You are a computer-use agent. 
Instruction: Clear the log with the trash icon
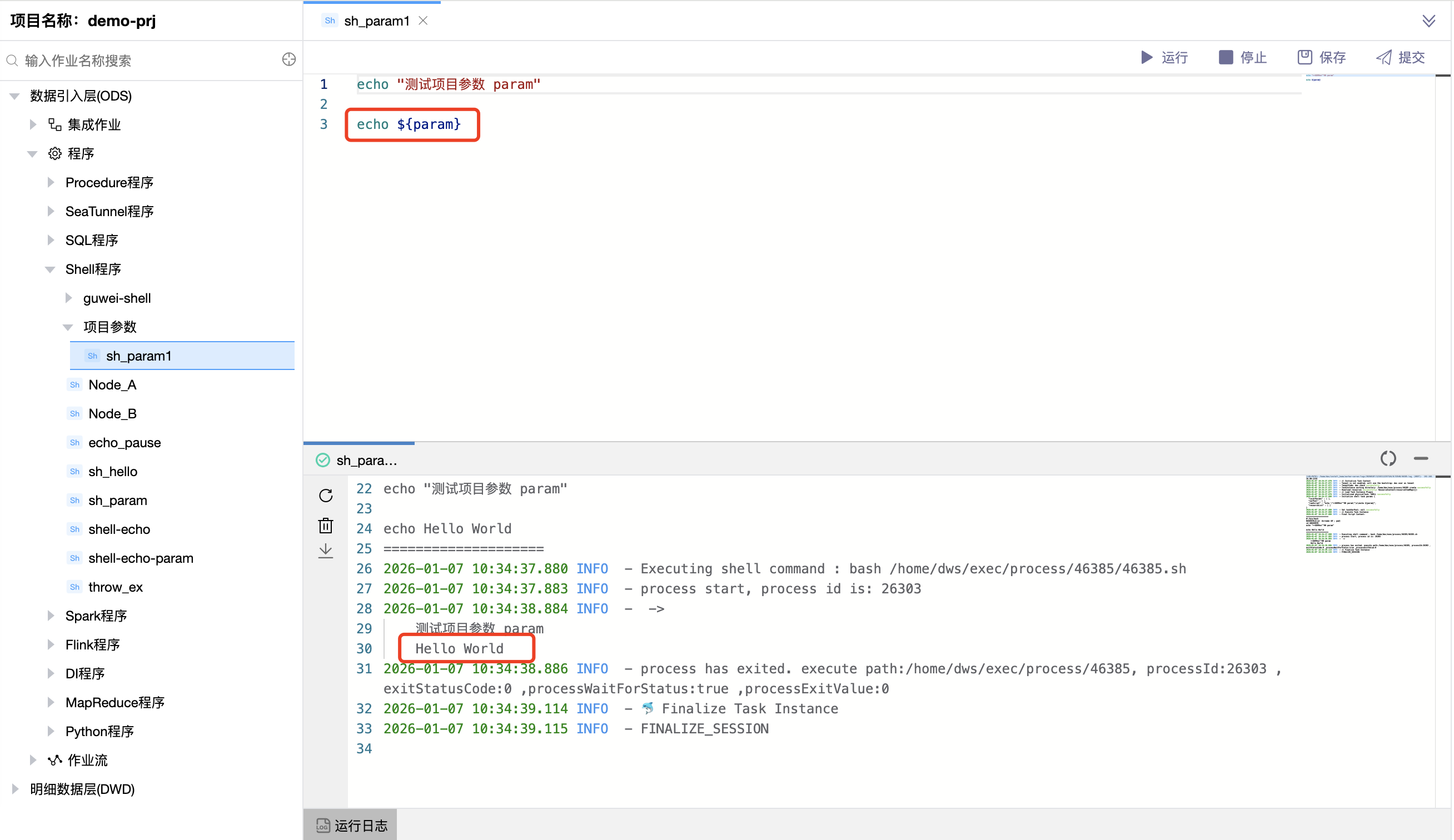(x=325, y=525)
